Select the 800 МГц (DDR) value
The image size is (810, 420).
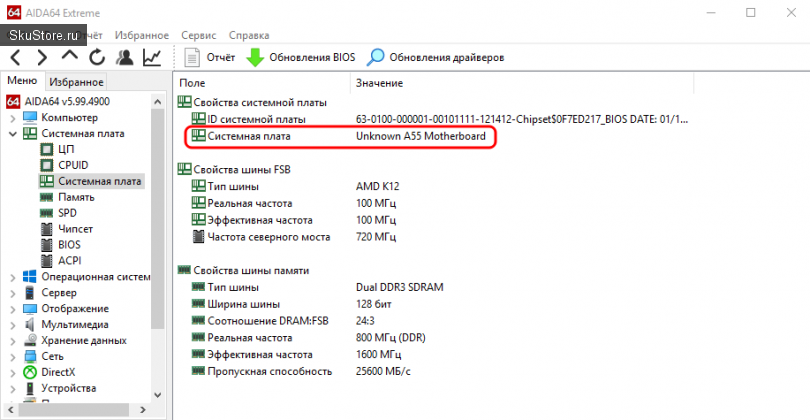point(391,338)
